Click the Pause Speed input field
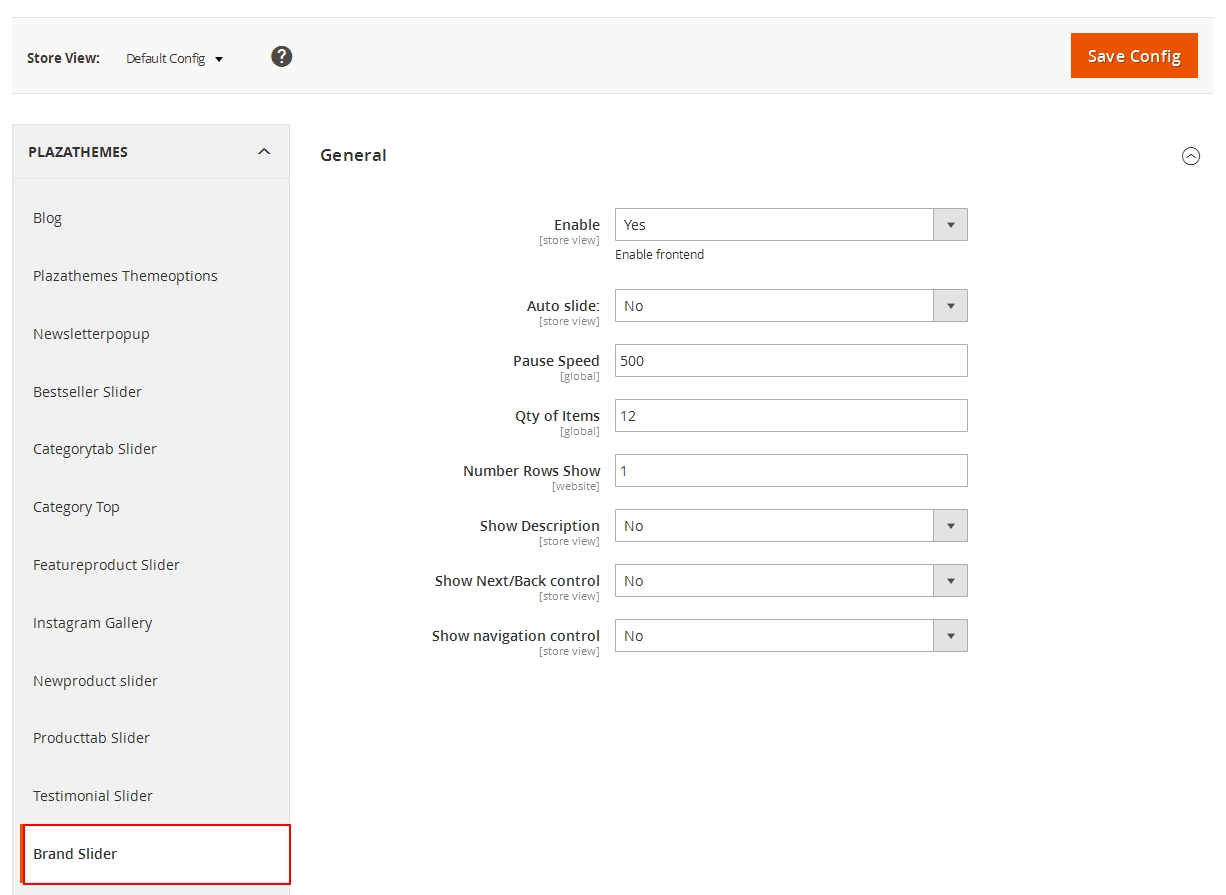Viewport: 1226px width, 895px height. (790, 361)
